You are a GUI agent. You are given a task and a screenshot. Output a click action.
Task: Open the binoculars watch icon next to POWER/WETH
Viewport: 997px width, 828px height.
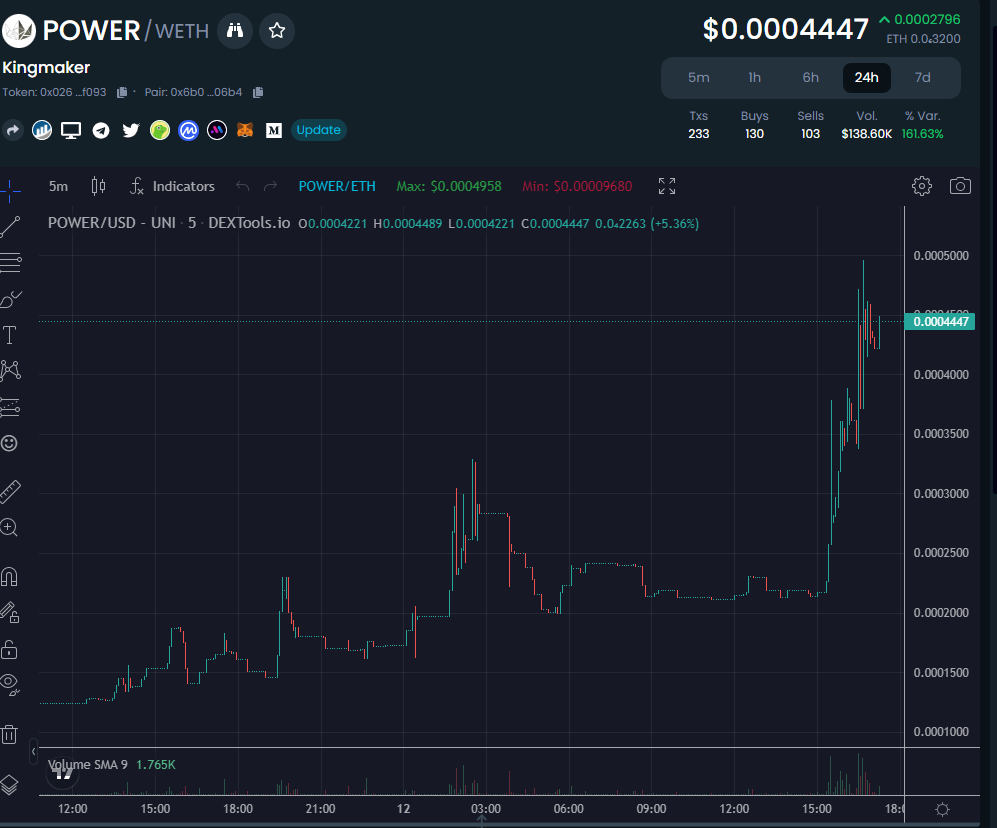[x=235, y=31]
